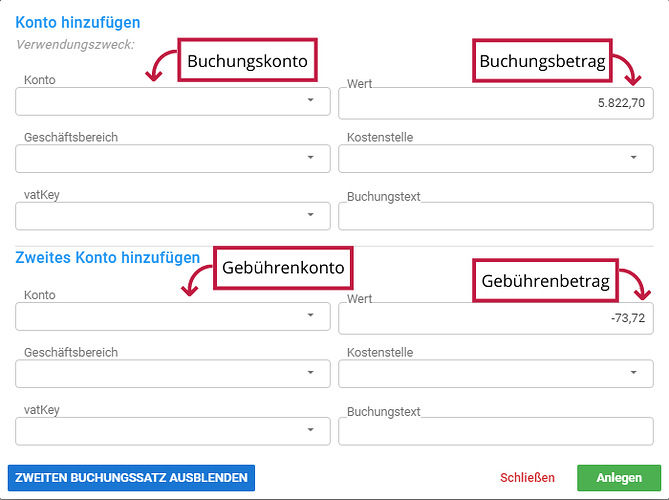Focus the first Buchungstext input field
Screen dimensions: 669x500
(496, 216)
